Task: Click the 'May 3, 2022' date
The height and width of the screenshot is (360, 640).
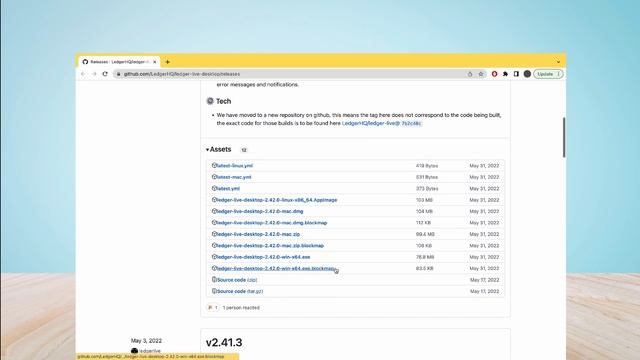Action: [x=147, y=341]
